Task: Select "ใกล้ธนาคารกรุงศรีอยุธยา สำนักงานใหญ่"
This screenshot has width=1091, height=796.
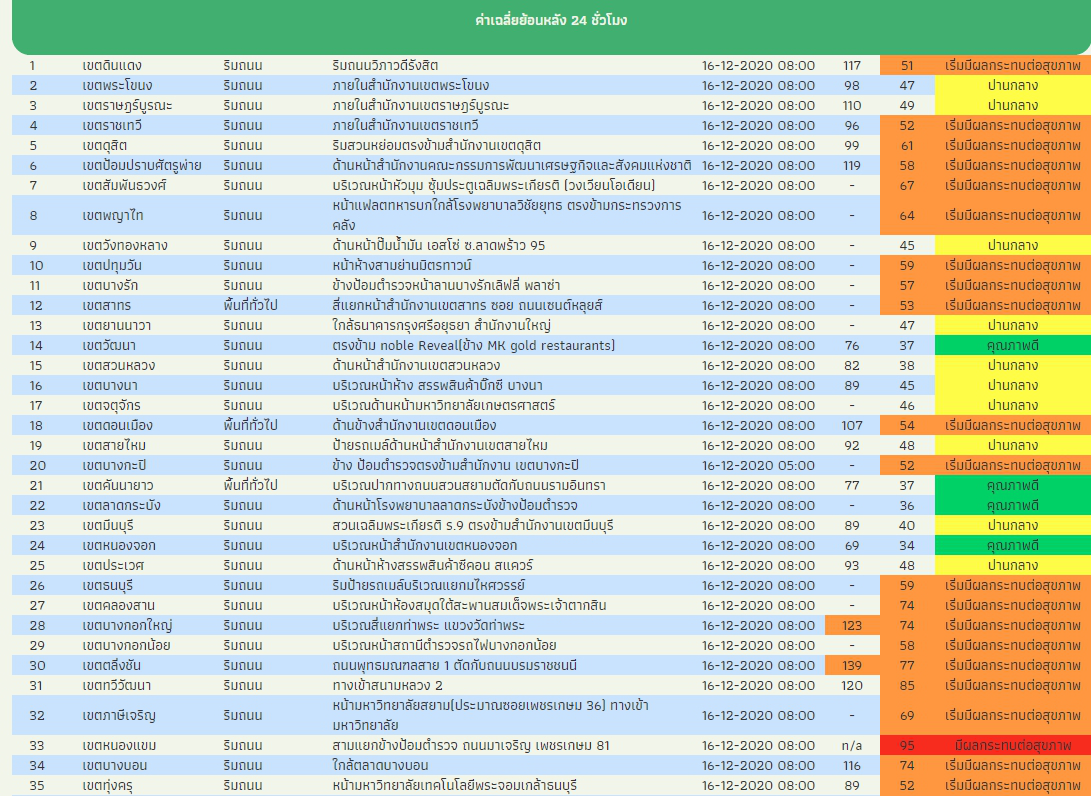Action: pos(441,326)
